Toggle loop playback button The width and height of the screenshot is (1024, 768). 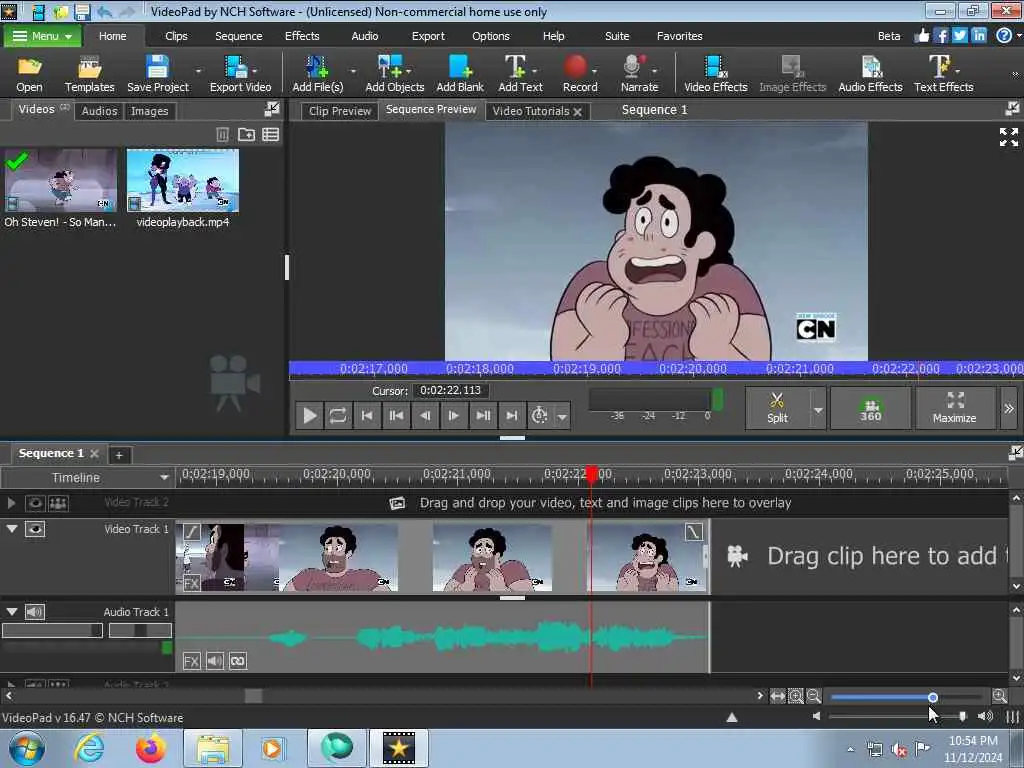click(338, 415)
